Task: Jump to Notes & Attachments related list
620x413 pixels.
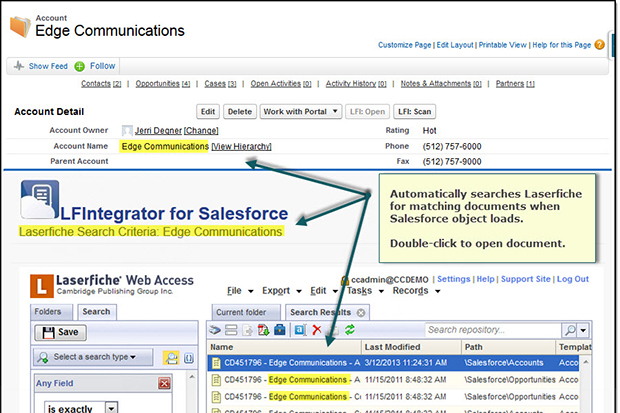Action: coord(441,83)
